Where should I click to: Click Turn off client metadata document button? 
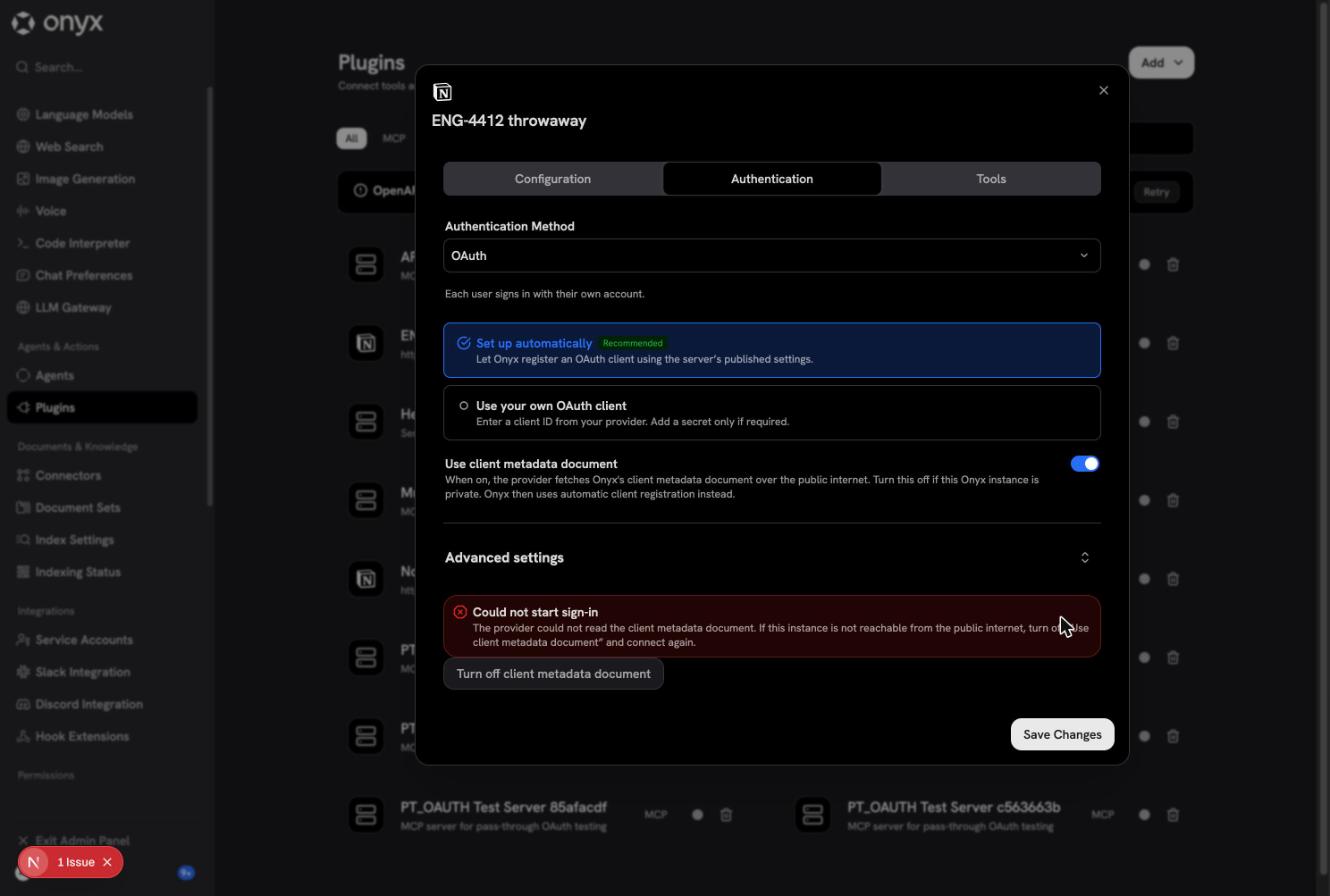pyautogui.click(x=553, y=674)
